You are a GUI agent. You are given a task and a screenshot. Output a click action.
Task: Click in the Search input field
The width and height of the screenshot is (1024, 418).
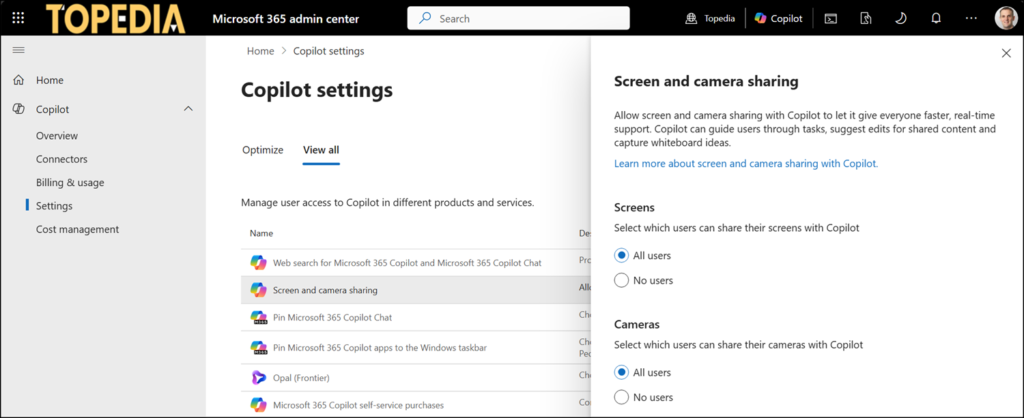pyautogui.click(x=519, y=18)
